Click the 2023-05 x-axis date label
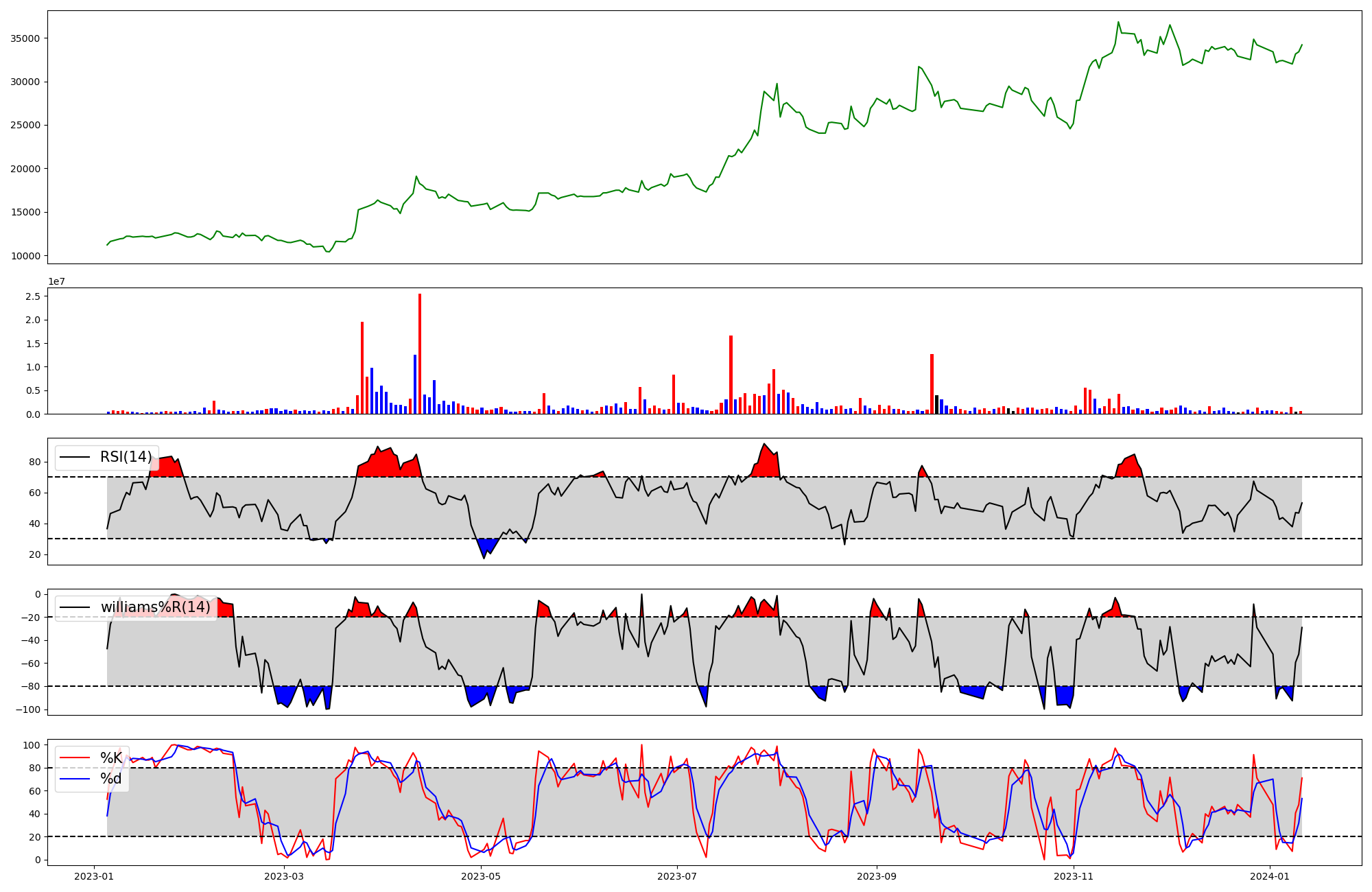Screen dimensions: 1372x892 pyautogui.click(x=481, y=876)
